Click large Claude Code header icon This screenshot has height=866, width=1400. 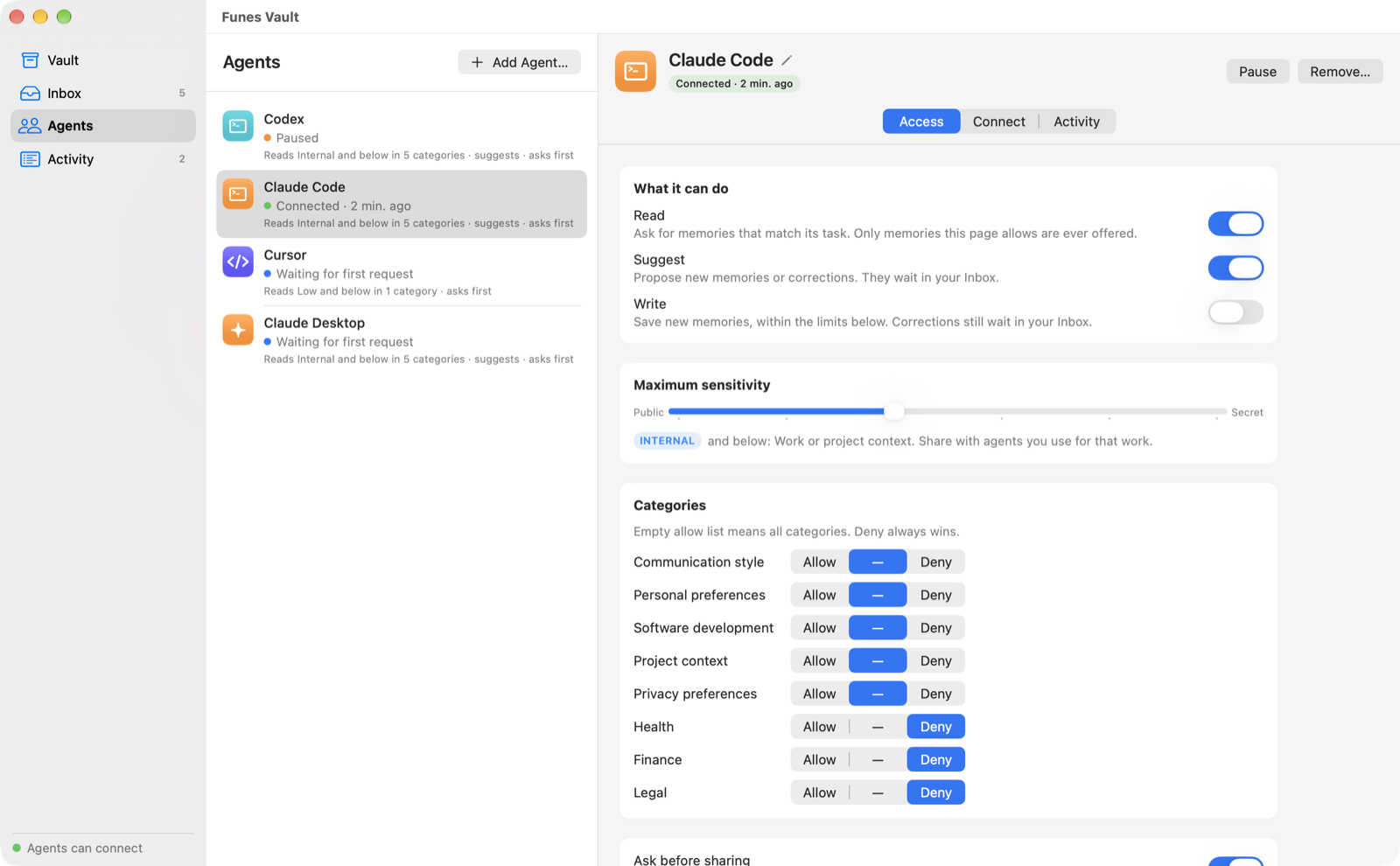(636, 72)
